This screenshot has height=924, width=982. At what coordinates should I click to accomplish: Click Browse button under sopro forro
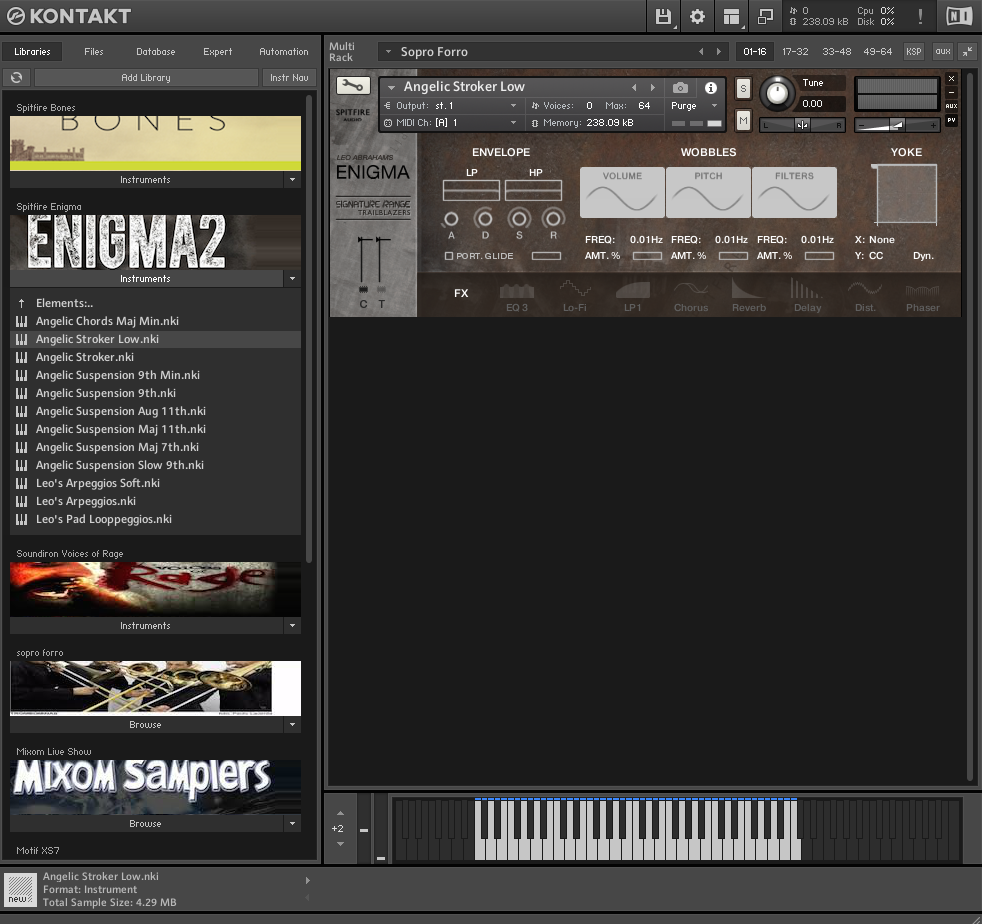[146, 725]
